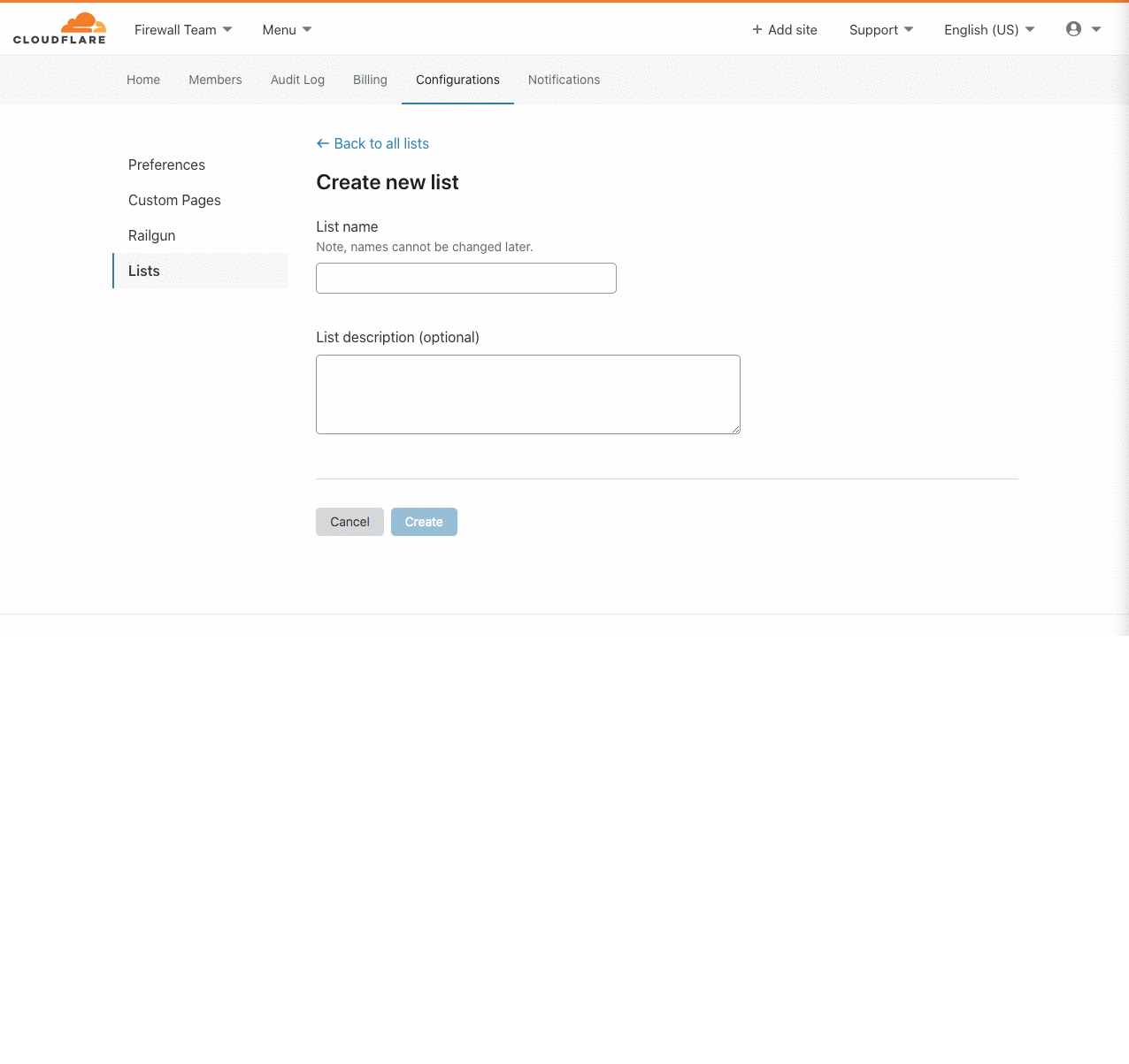This screenshot has height=1064, width=1129.
Task: Click Back to all lists link
Action: pyautogui.click(x=372, y=143)
